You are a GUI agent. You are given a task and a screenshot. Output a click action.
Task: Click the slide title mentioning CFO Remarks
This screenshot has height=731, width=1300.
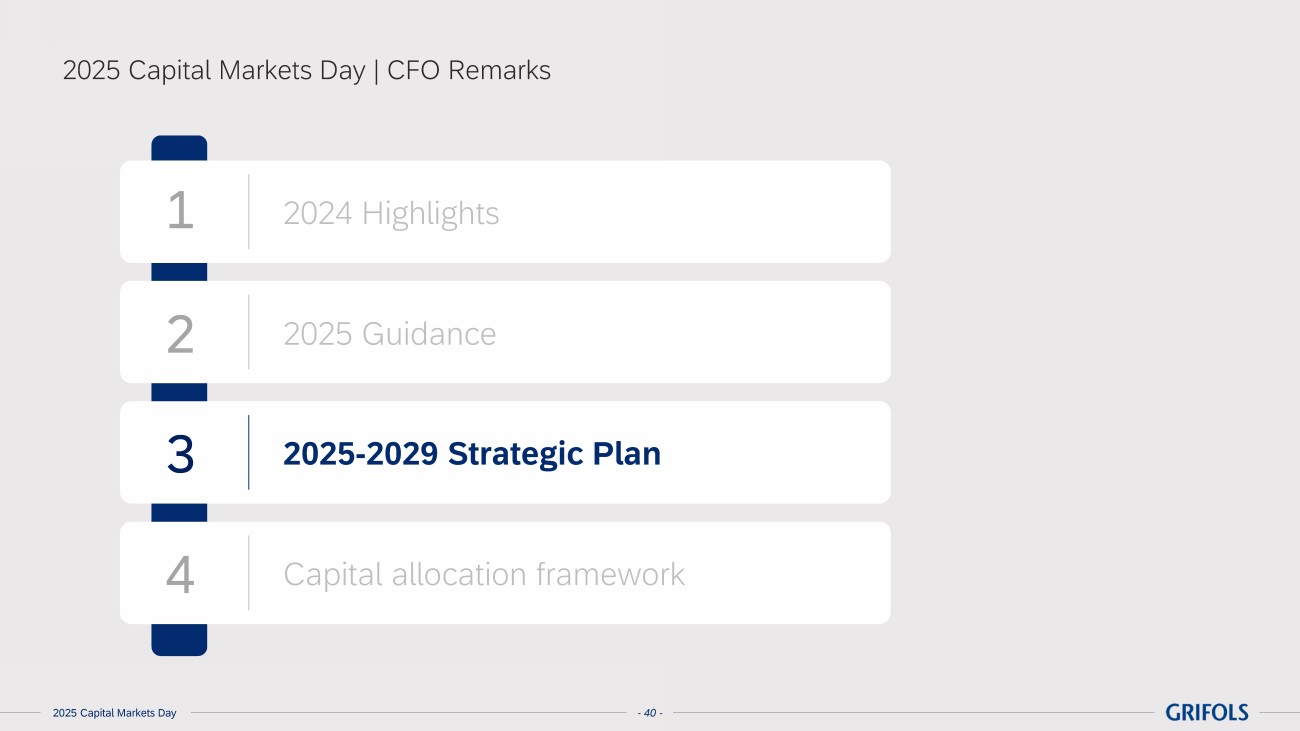[306, 71]
